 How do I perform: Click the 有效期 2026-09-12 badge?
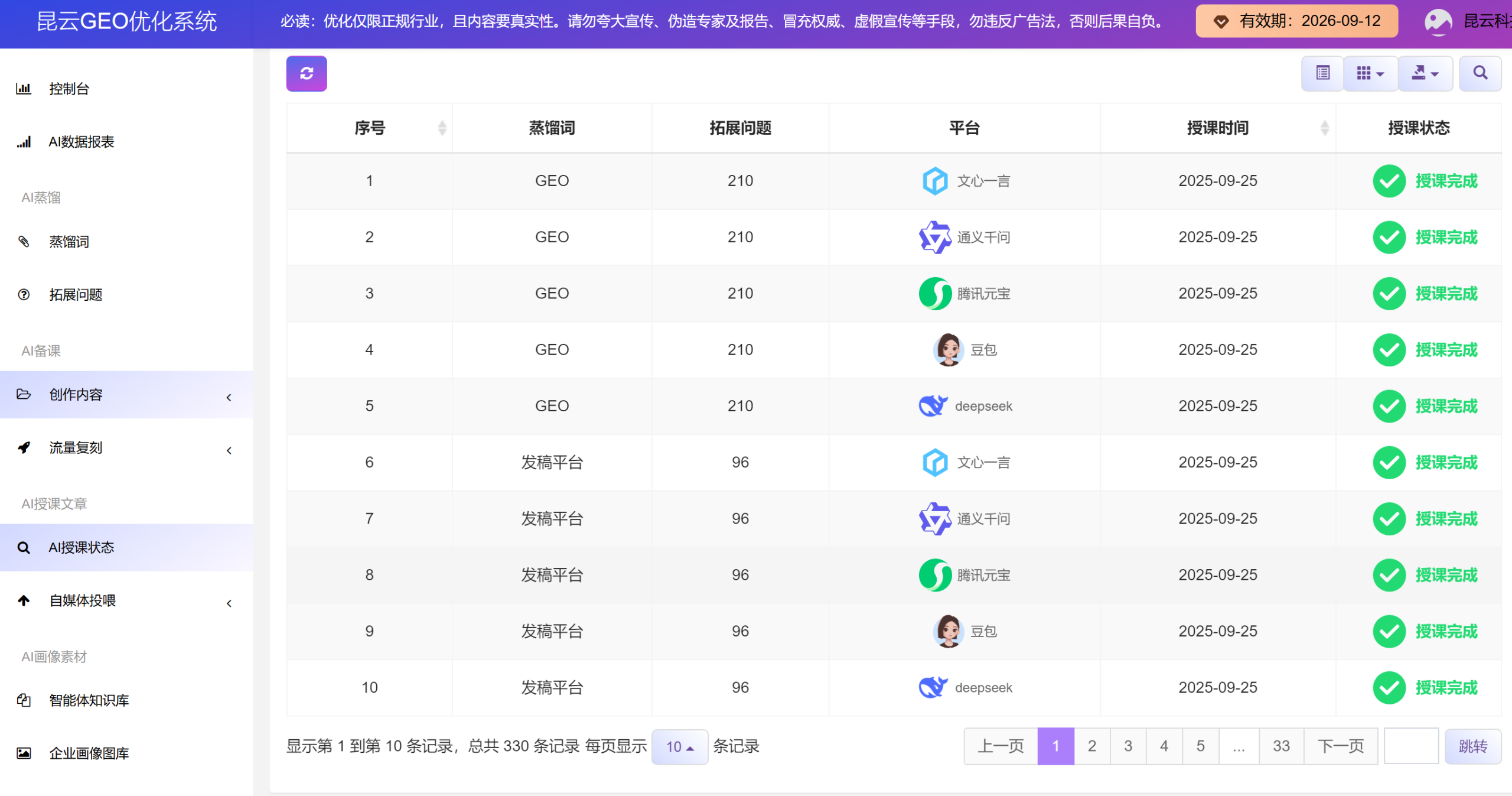pyautogui.click(x=1296, y=21)
